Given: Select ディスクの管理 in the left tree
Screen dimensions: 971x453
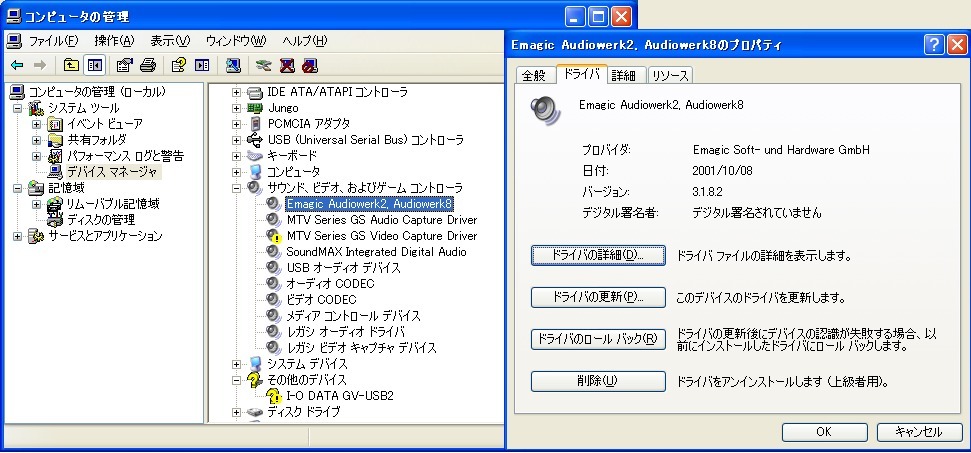Looking at the screenshot, I should pyautogui.click(x=101, y=220).
